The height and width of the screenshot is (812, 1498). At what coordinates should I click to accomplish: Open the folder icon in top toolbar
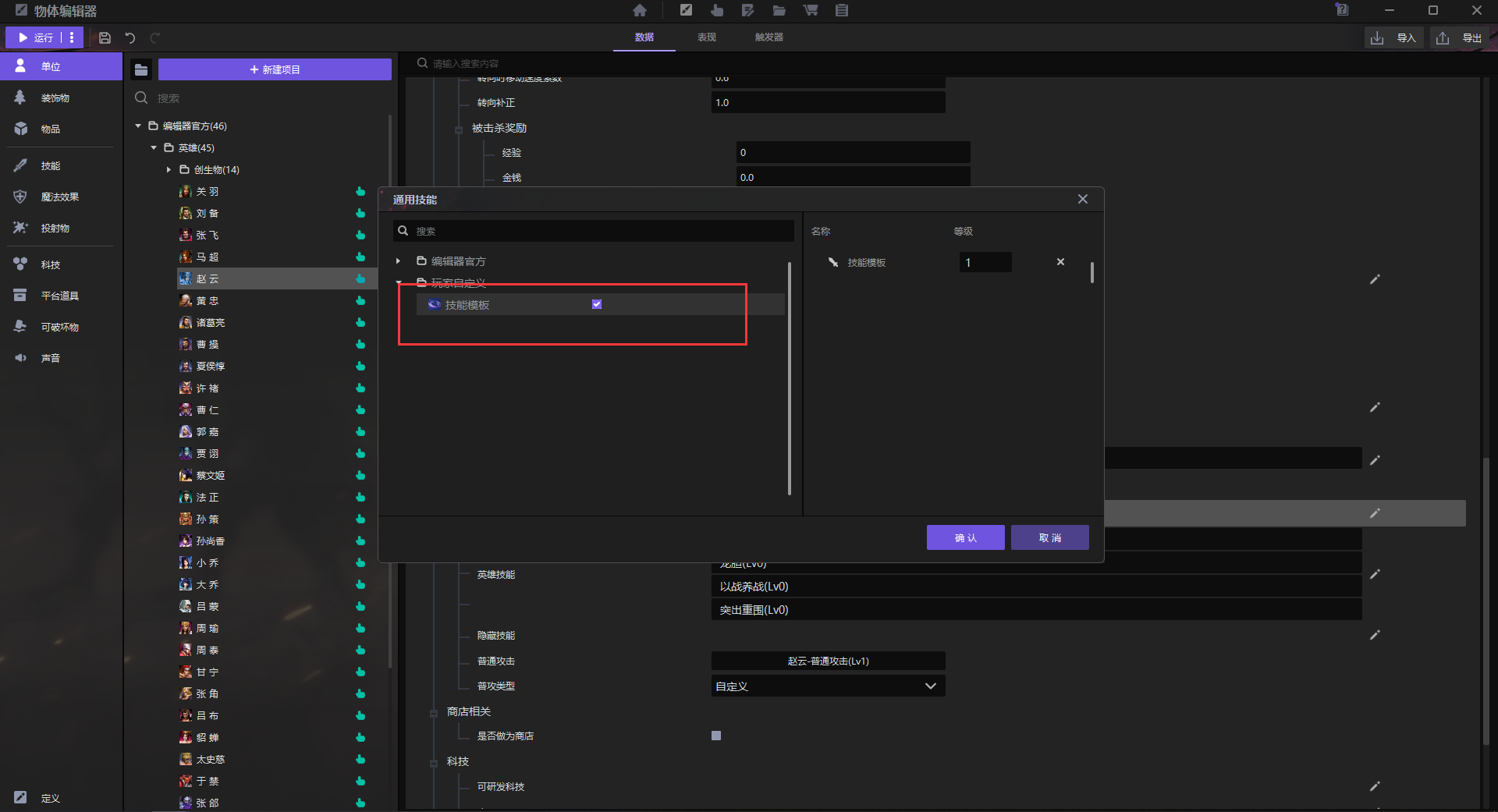click(x=779, y=10)
